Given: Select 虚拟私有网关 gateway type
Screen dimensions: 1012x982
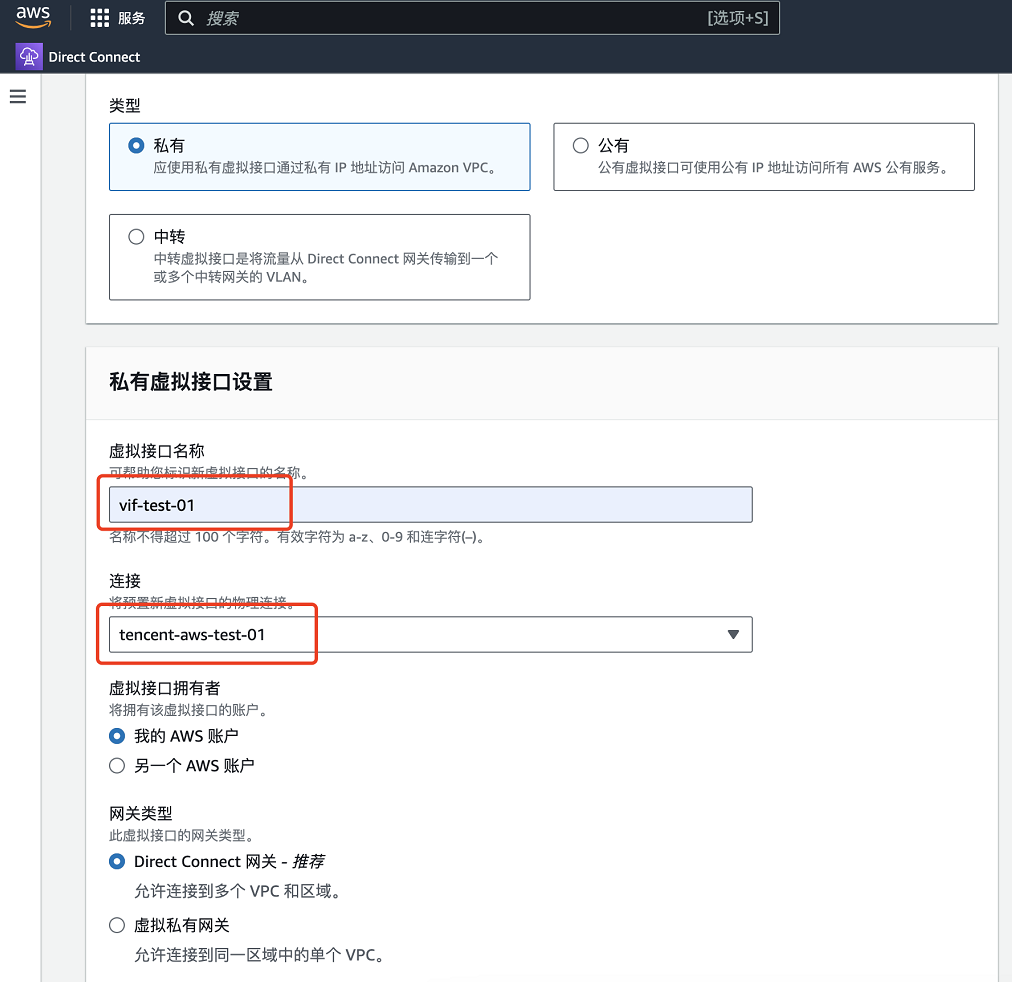Looking at the screenshot, I should [x=117, y=926].
